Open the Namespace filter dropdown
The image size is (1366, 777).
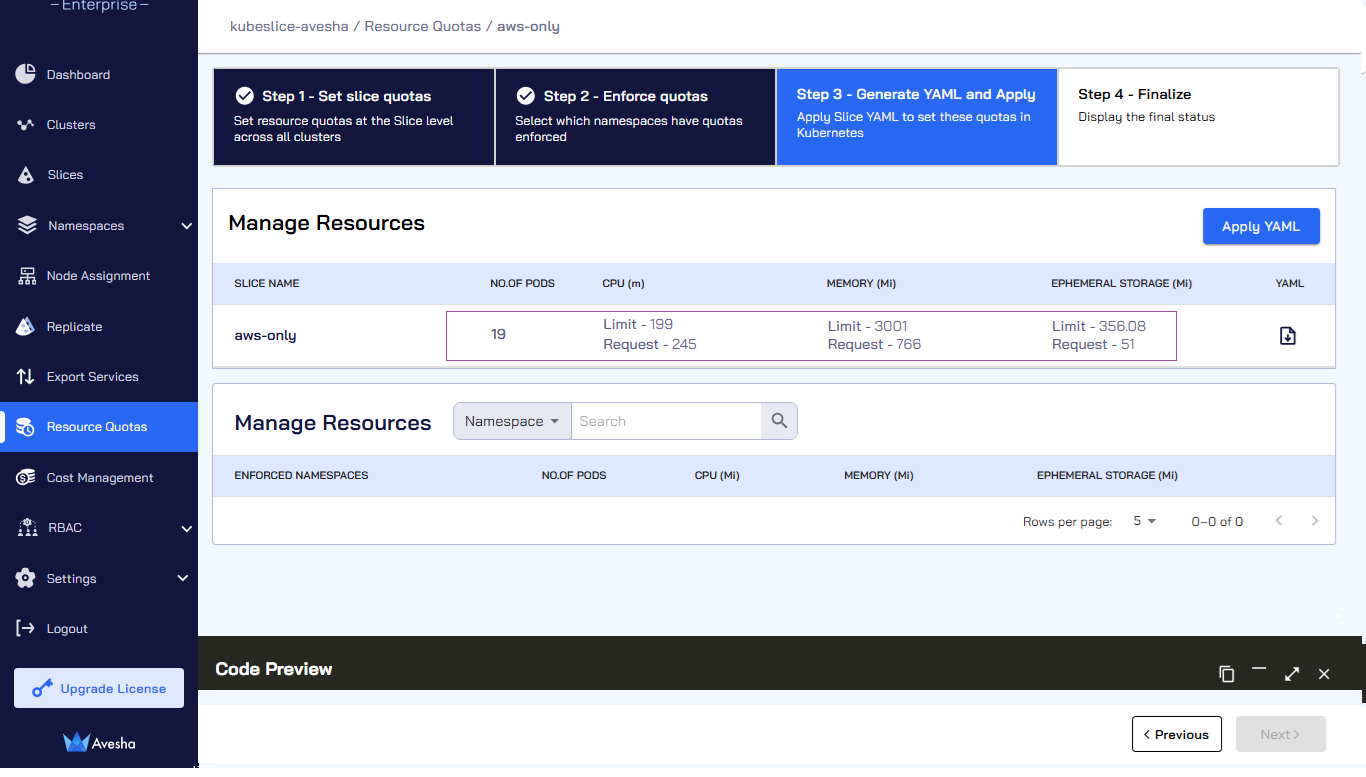click(x=512, y=421)
